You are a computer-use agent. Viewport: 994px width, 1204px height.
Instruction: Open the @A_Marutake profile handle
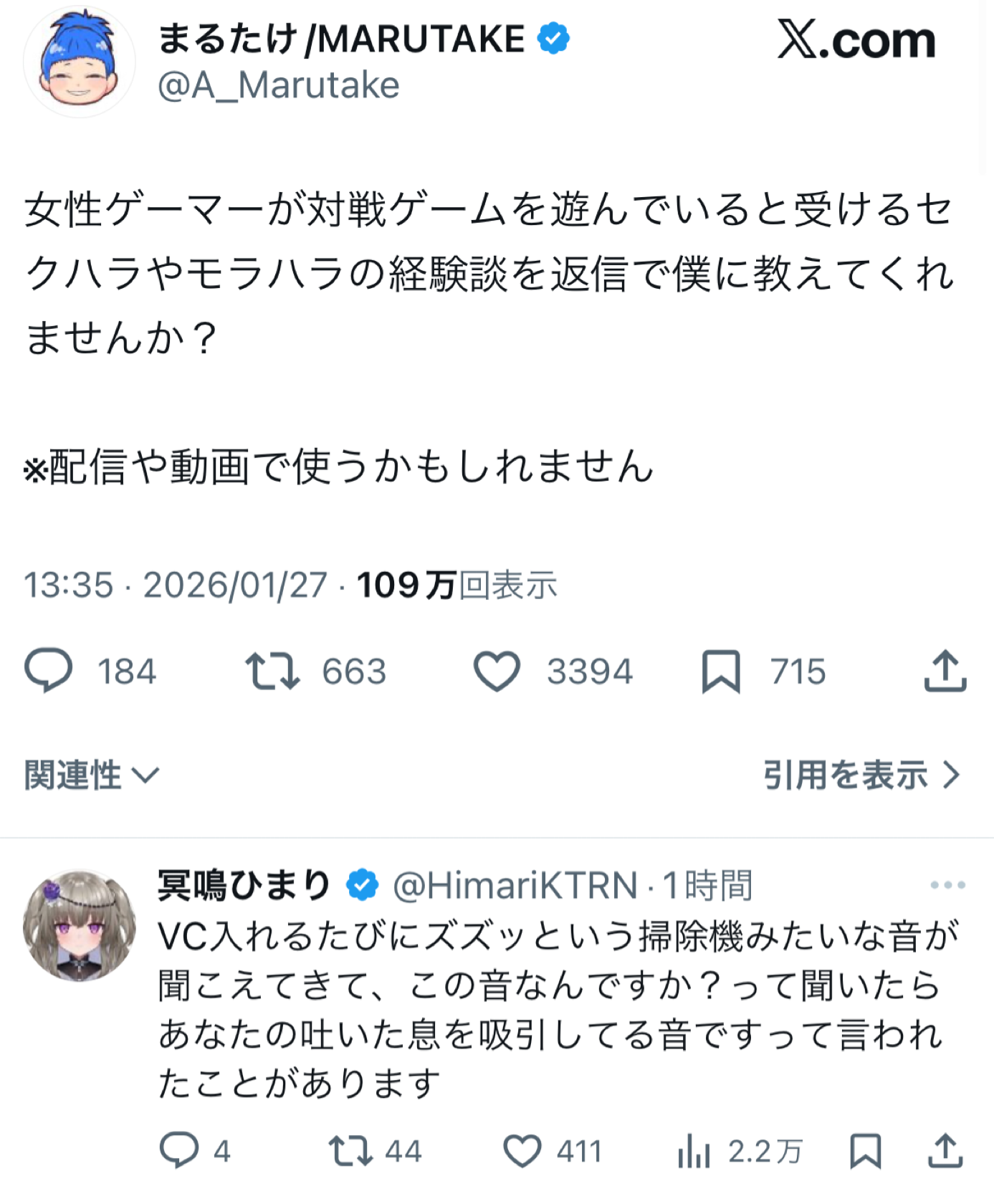[x=278, y=85]
